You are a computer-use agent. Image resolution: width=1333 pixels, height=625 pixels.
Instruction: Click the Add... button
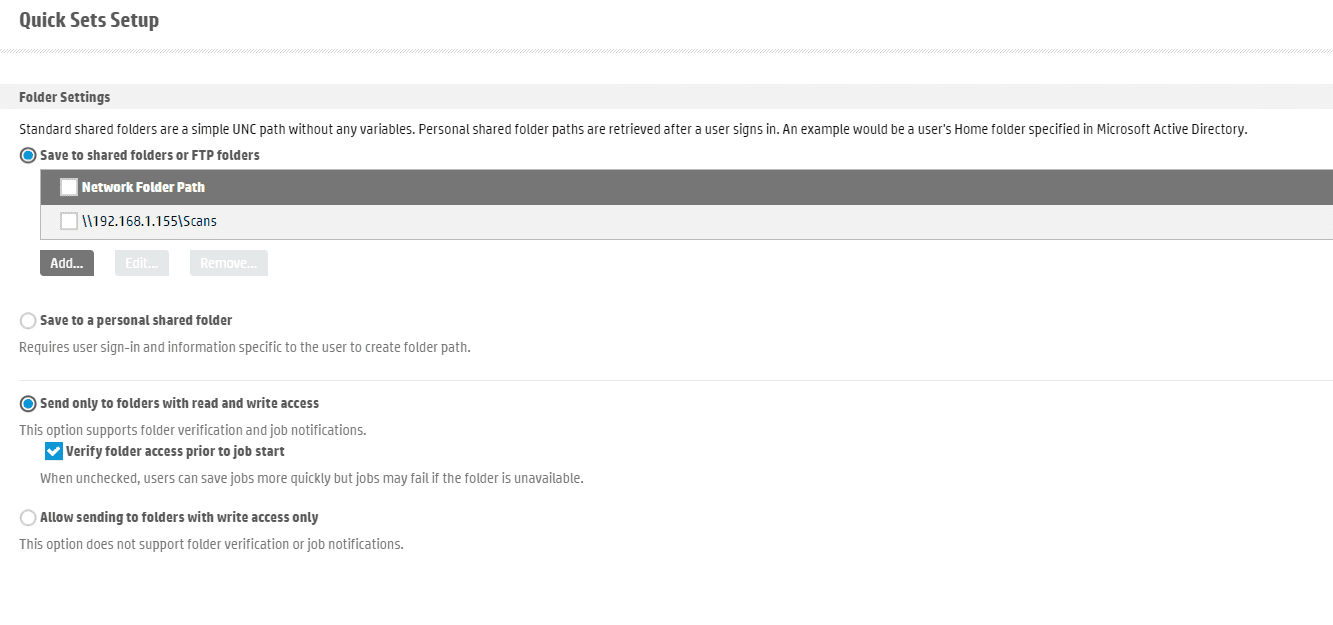[67, 263]
